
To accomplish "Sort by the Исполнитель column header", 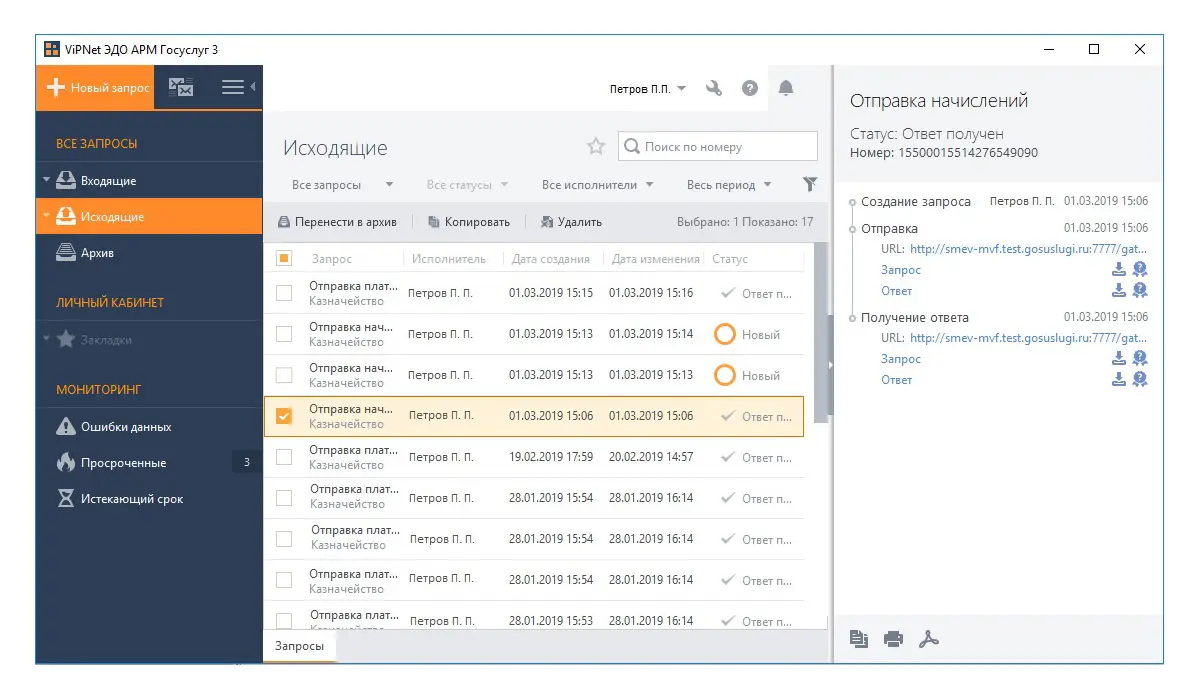I will [x=449, y=259].
